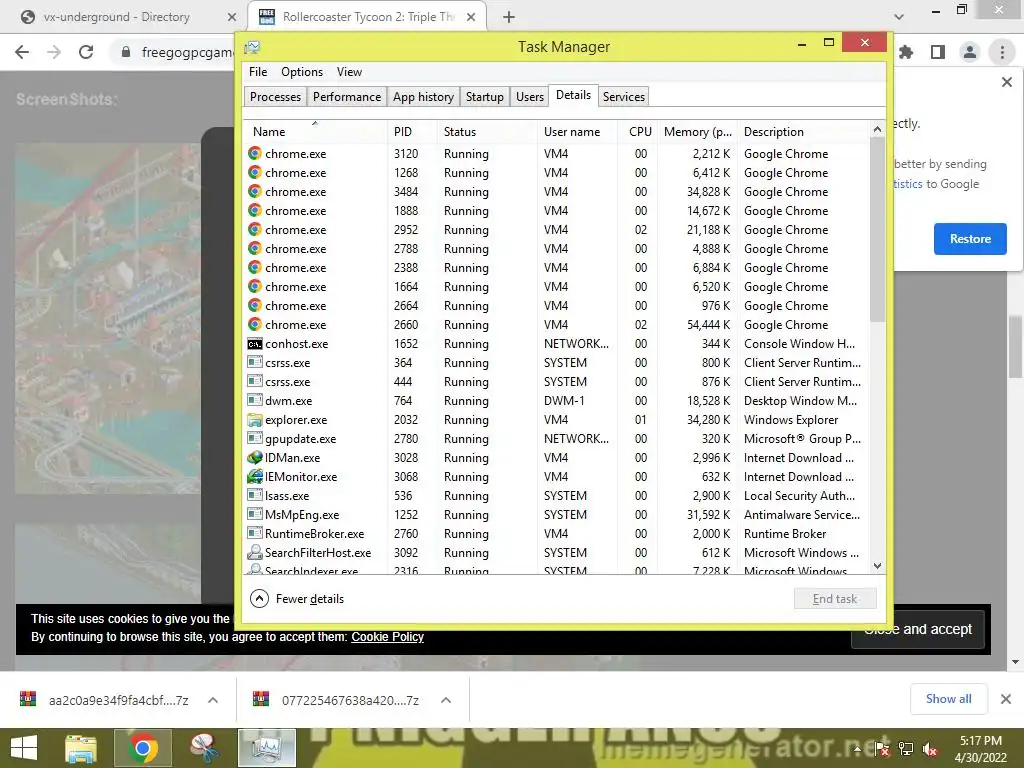Select the MsMpEng.exe process icon
1024x768 pixels.
pos(255,514)
